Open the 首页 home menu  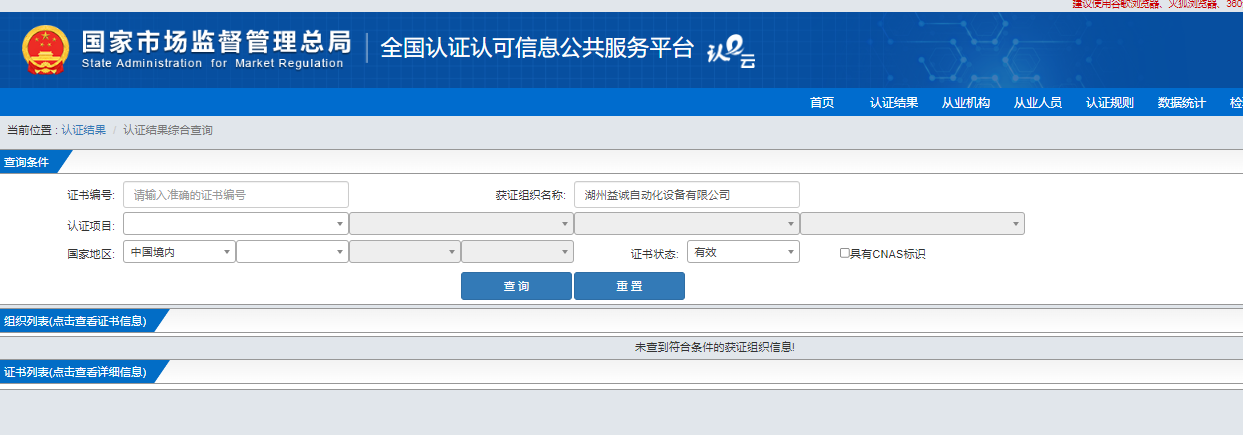click(x=822, y=103)
